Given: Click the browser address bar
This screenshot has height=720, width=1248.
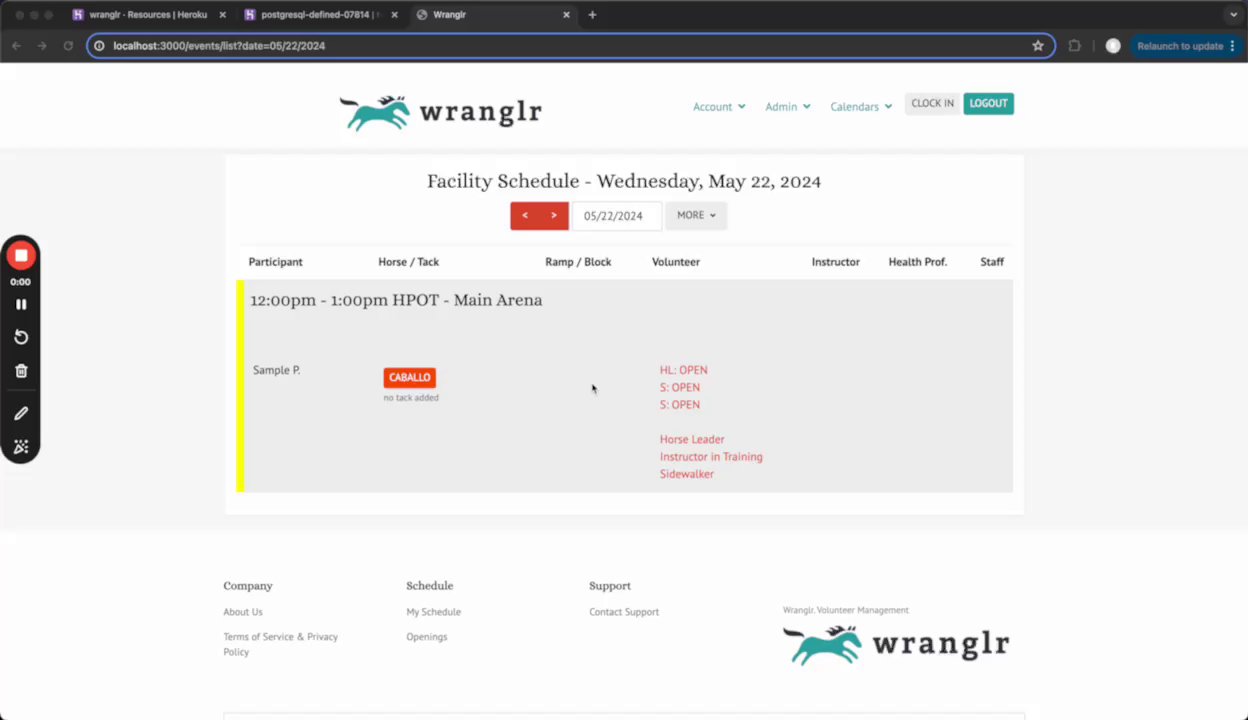Looking at the screenshot, I should pyautogui.click(x=570, y=46).
